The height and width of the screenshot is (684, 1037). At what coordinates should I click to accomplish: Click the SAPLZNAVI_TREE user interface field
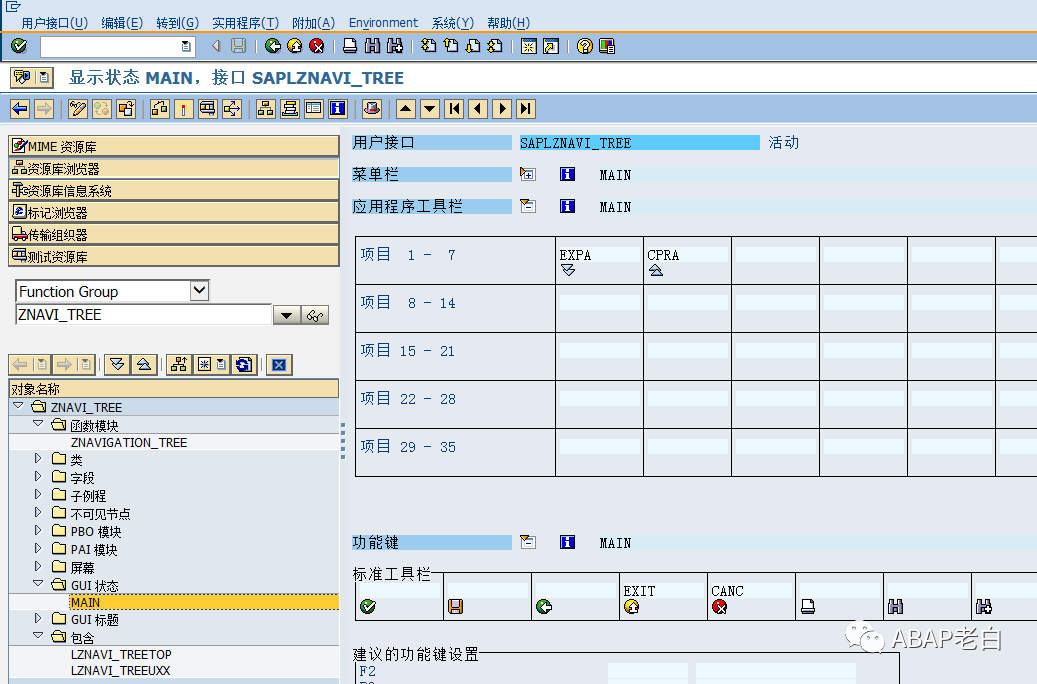tap(640, 143)
